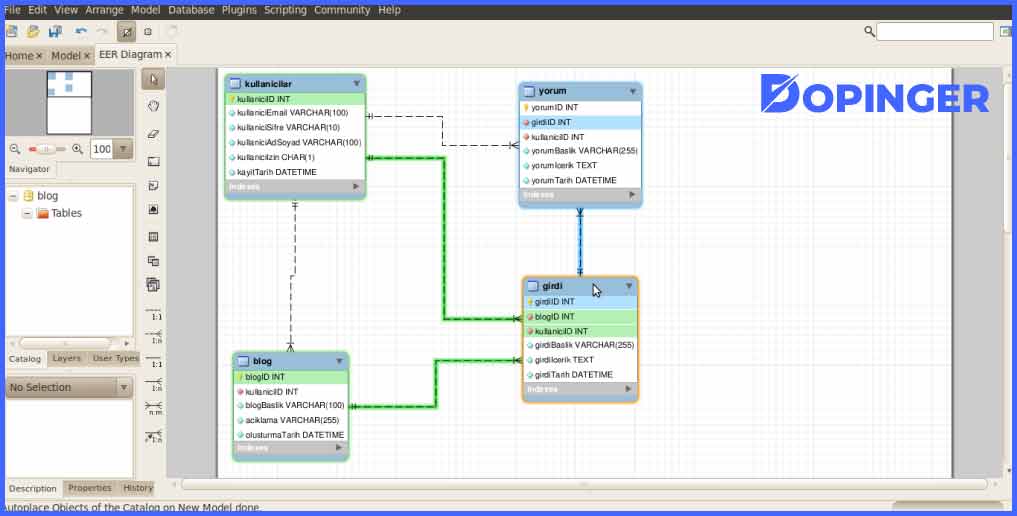Select the image placement tool
Viewport: 1017px width, 516px height.
153,209
